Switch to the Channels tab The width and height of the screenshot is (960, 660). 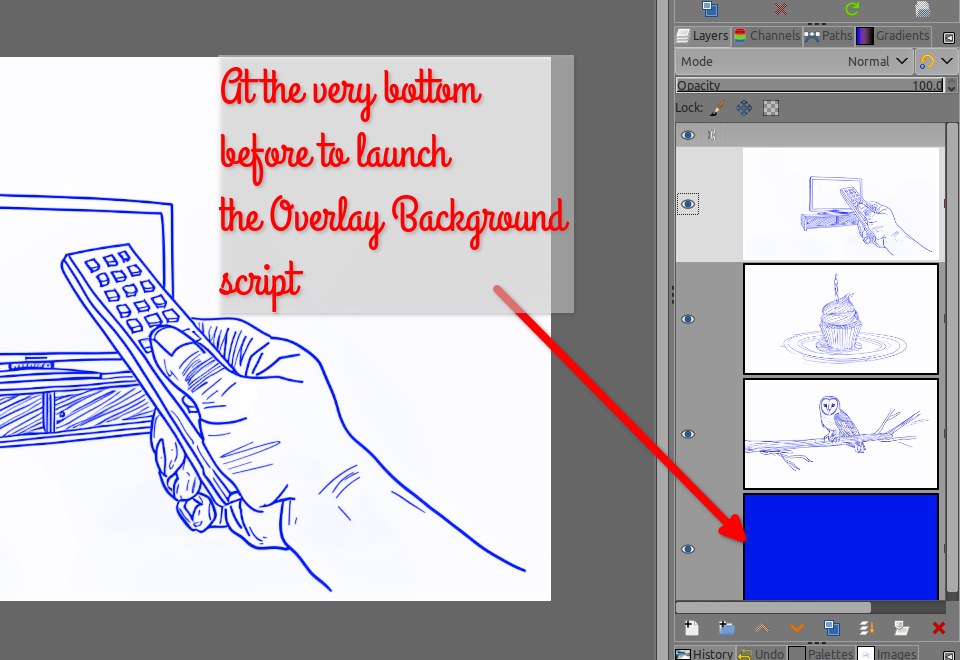click(767, 36)
